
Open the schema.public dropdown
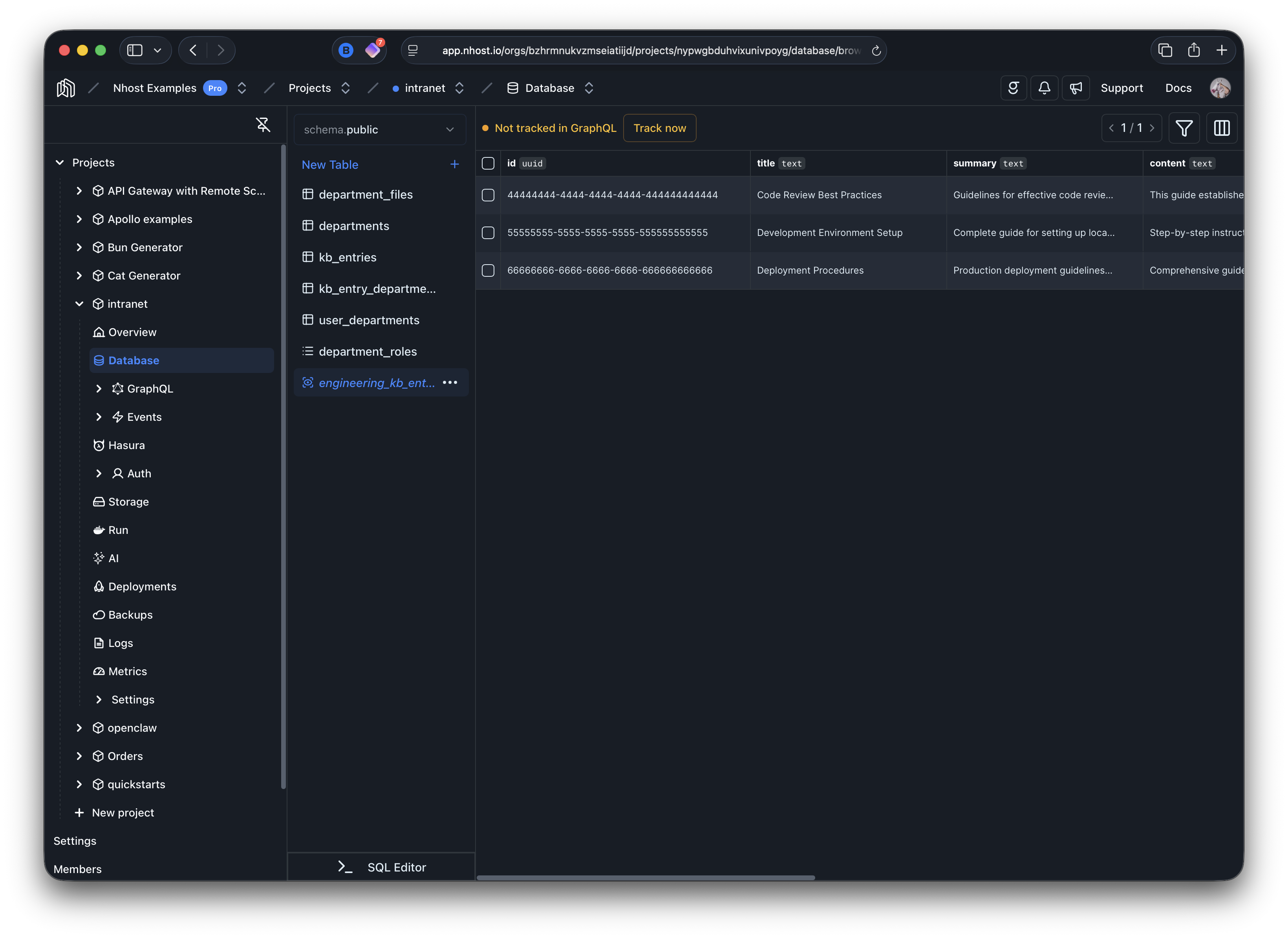(x=380, y=130)
